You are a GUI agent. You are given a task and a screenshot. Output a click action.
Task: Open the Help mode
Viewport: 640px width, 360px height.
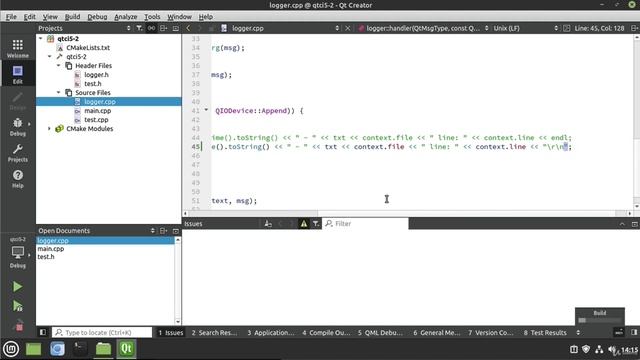pos(18,178)
